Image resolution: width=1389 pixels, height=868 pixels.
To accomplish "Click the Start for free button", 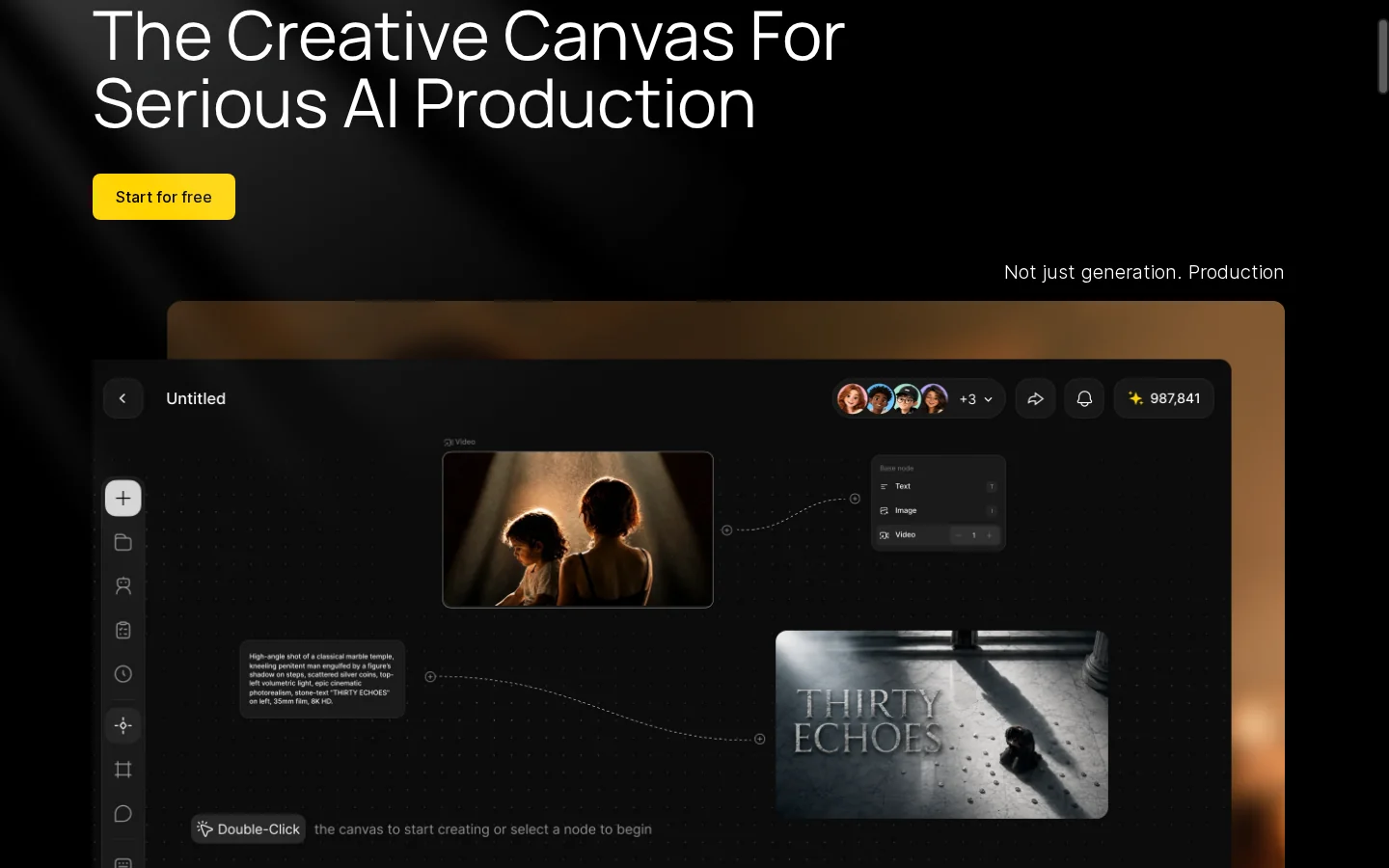I will pos(164,197).
